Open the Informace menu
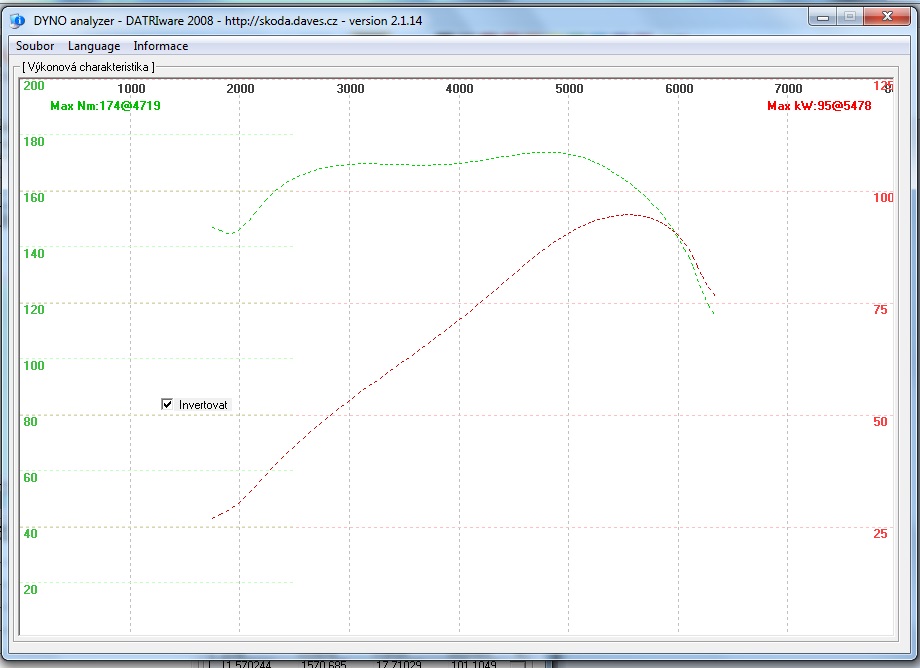The width and height of the screenshot is (920, 668). click(x=160, y=46)
